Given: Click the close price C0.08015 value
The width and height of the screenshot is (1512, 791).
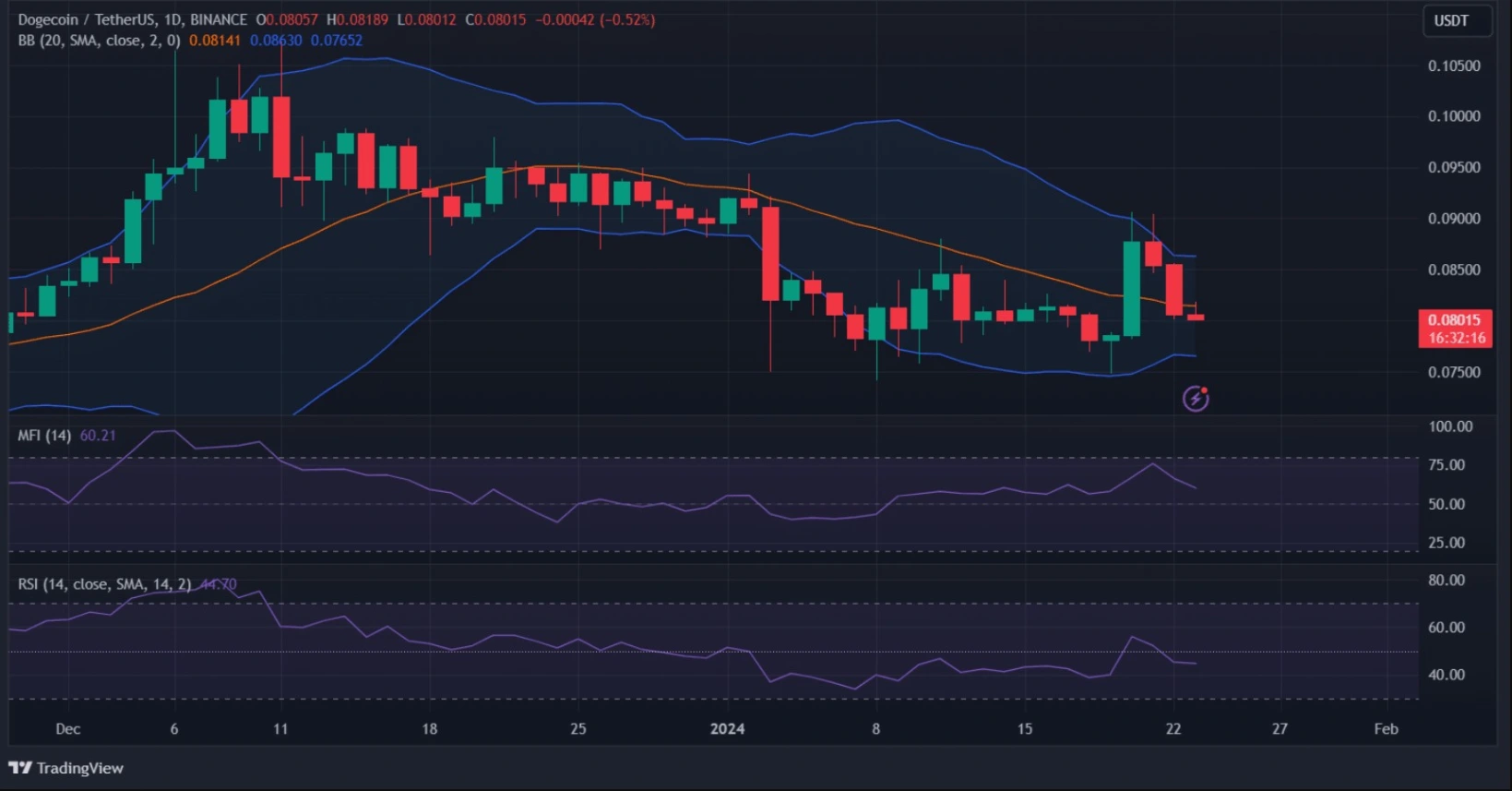Looking at the screenshot, I should [x=495, y=19].
